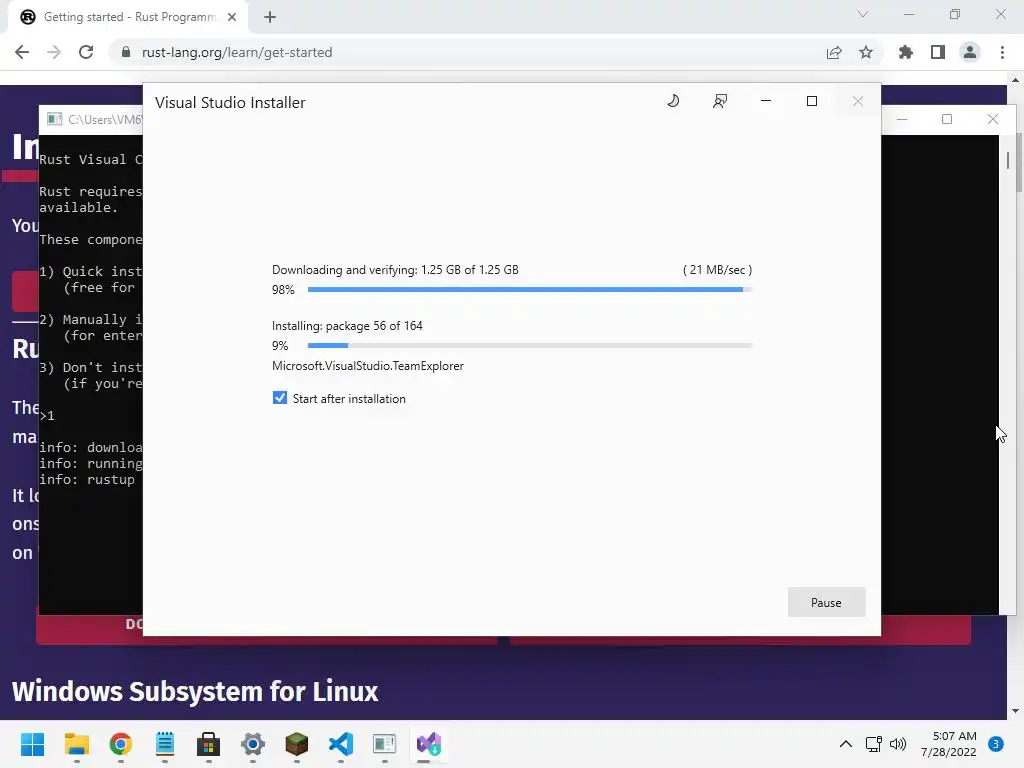The height and width of the screenshot is (768, 1024).
Task: Select the Getting started Rust tab
Action: (x=128, y=17)
